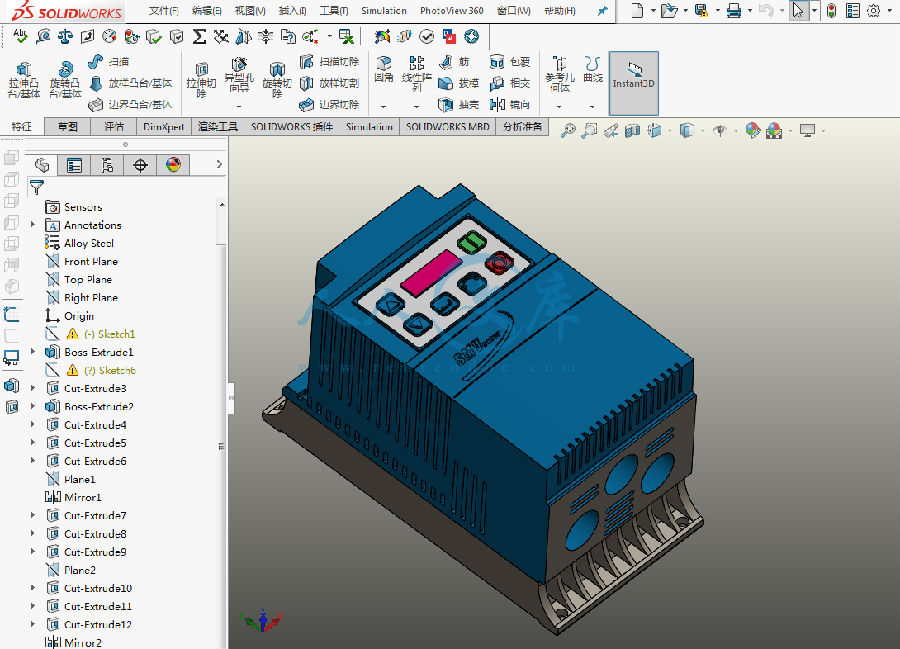Choose the 边界凸台/基体 boundary boss feature
The image size is (900, 649).
coord(131,104)
